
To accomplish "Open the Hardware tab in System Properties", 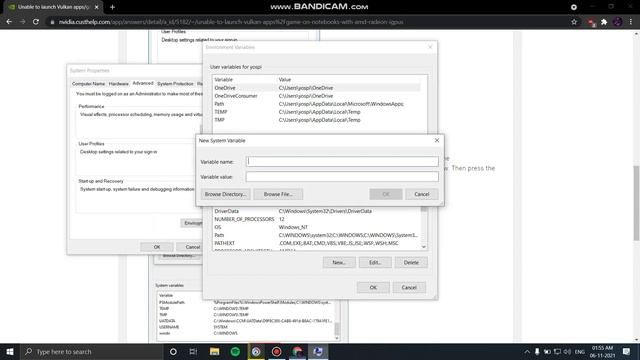I will pos(119,84).
